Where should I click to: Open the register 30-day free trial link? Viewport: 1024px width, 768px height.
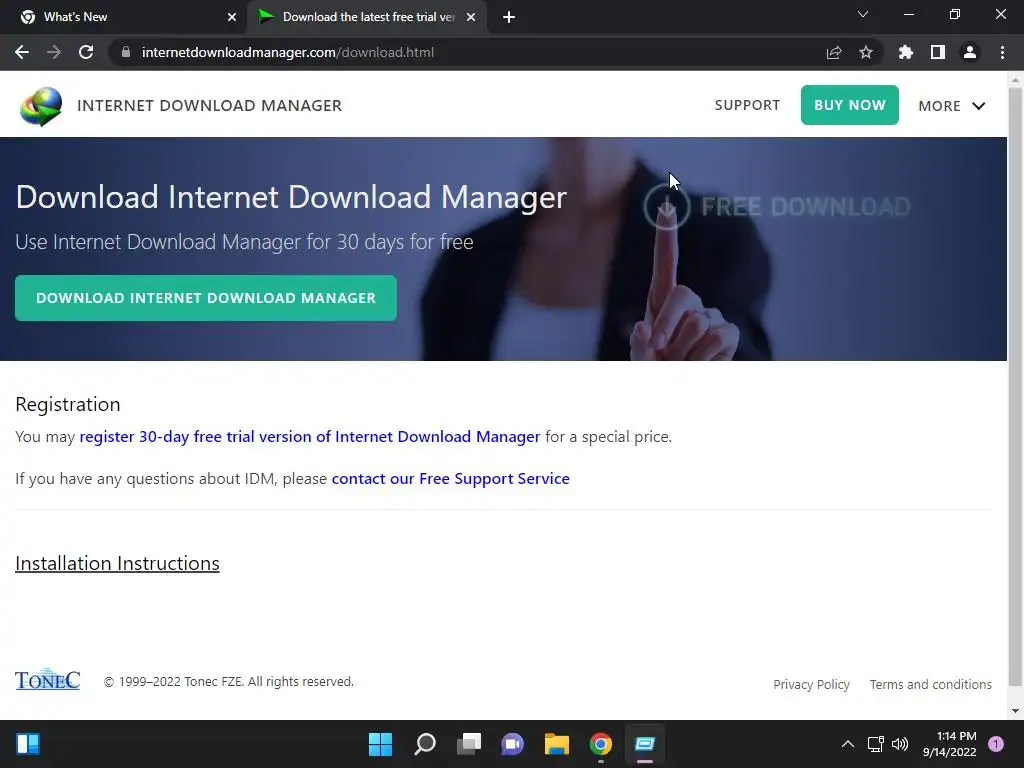click(x=310, y=436)
